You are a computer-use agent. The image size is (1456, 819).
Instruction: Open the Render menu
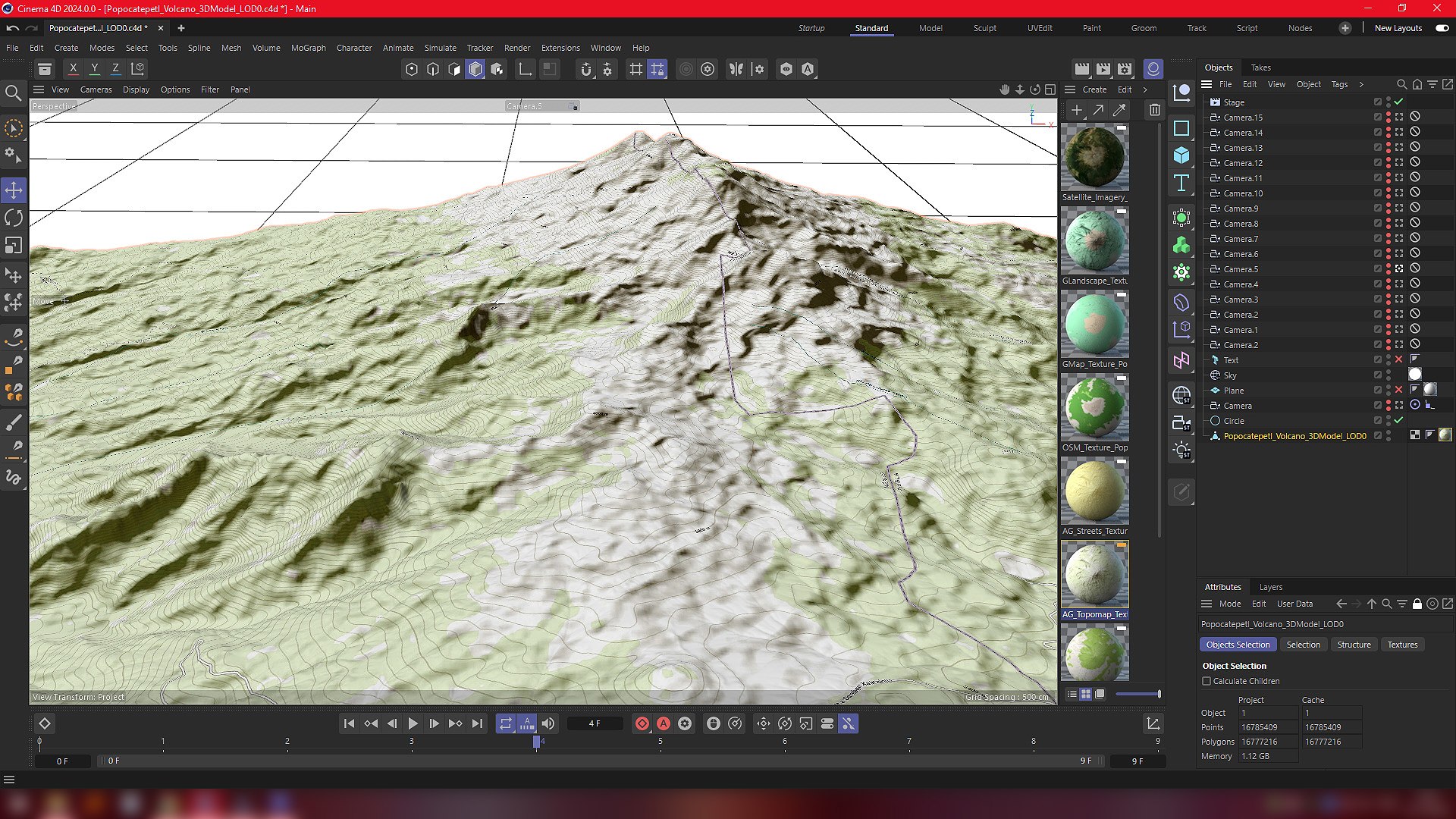pos(517,48)
